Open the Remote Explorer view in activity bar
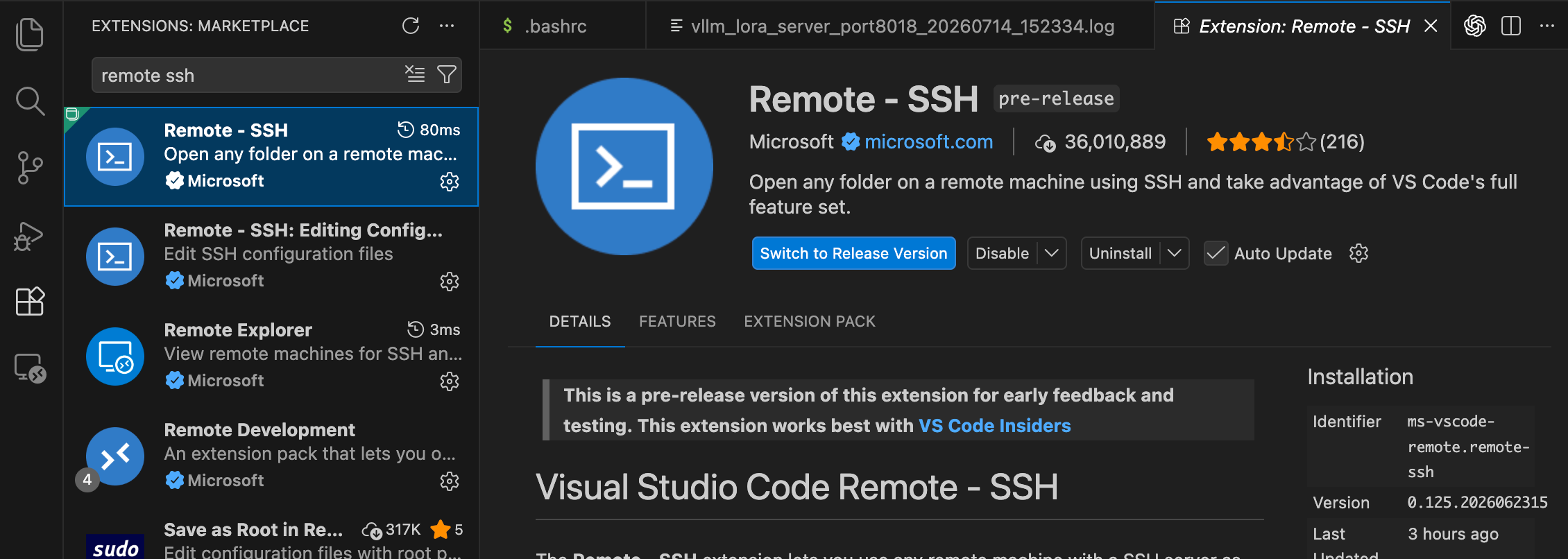Screen dimensions: 1568x559 click(30, 368)
